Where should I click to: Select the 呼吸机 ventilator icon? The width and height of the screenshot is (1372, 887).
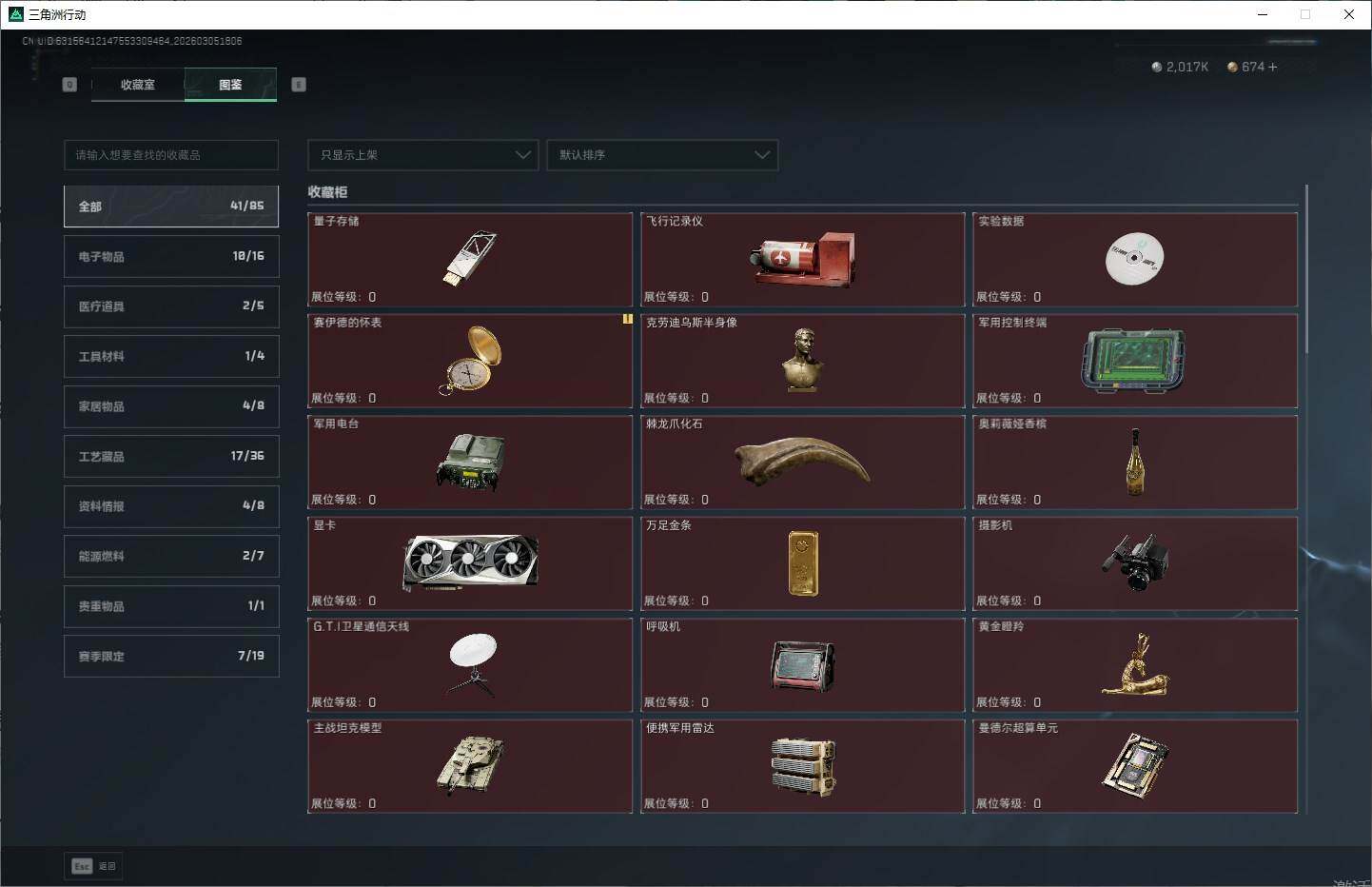(803, 665)
